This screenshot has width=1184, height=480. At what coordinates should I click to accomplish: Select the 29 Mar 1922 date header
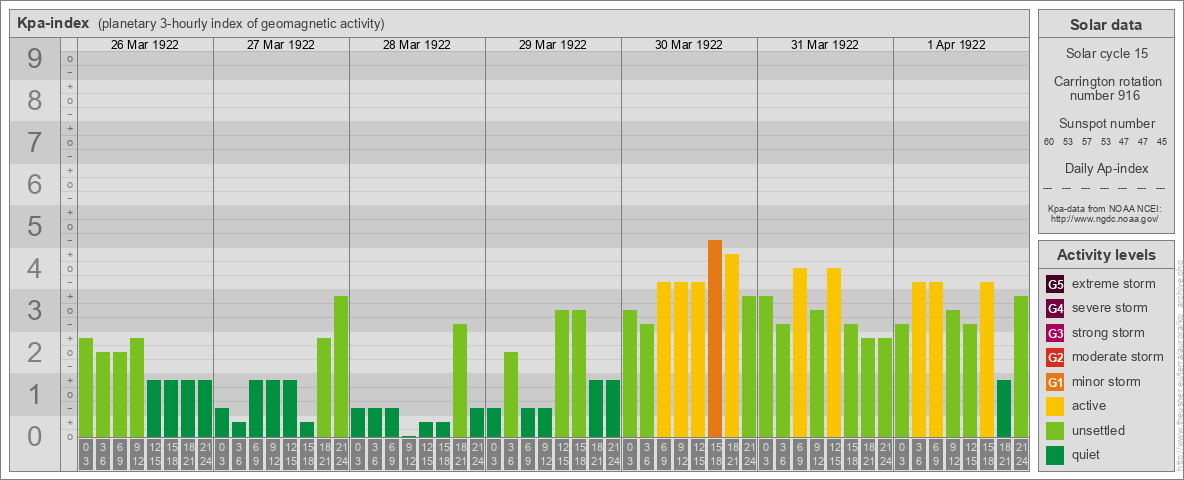point(553,45)
